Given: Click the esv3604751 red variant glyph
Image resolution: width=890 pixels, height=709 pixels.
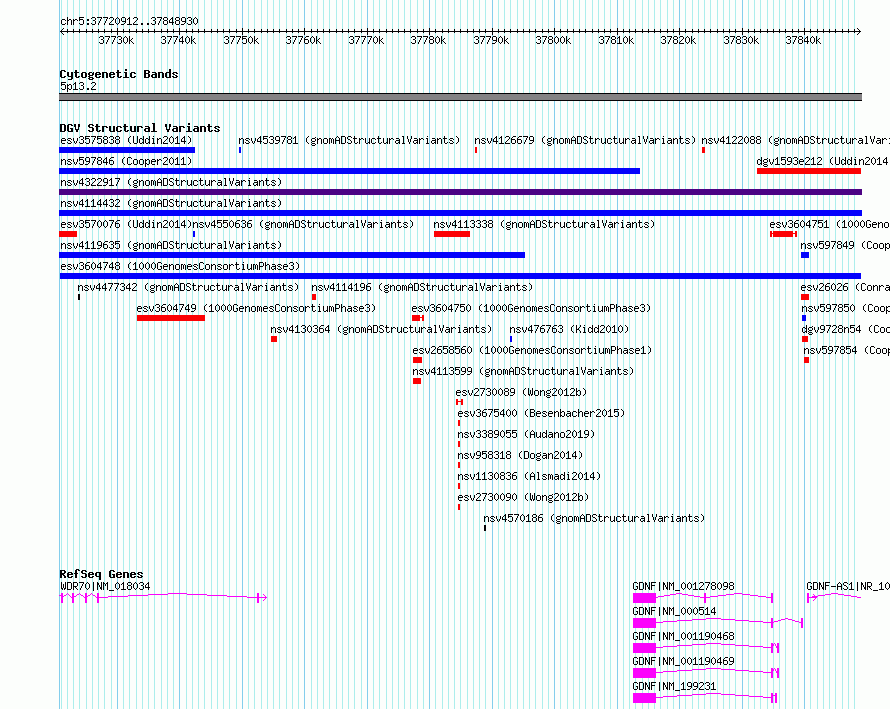Looking at the screenshot, I should click(x=783, y=234).
